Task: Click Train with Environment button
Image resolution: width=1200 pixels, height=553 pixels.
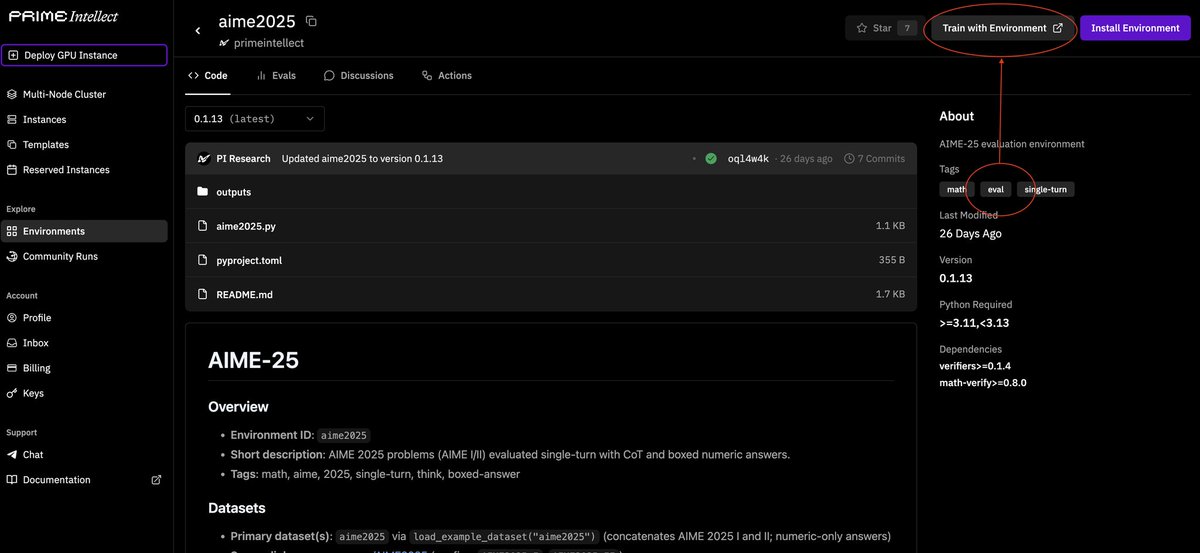Action: click(1003, 28)
